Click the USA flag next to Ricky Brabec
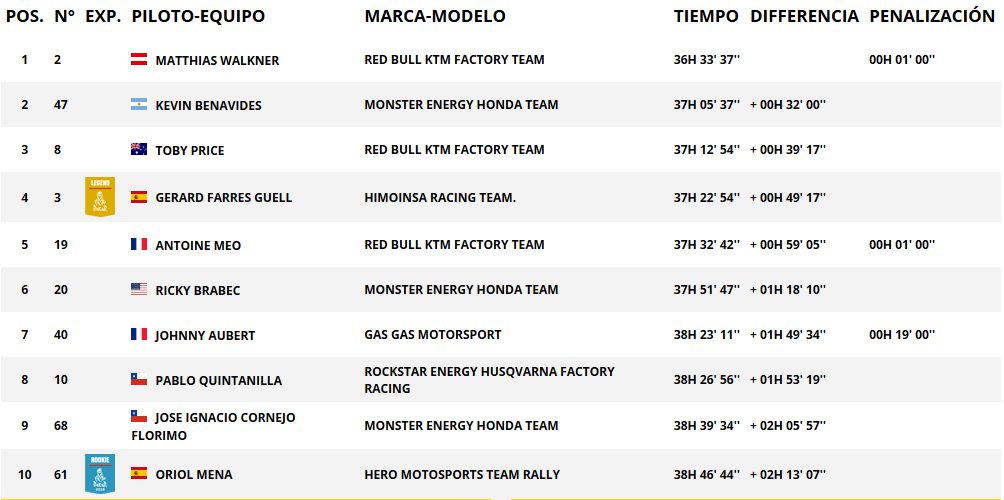Image resolution: width=1004 pixels, height=500 pixels. pyautogui.click(x=139, y=289)
